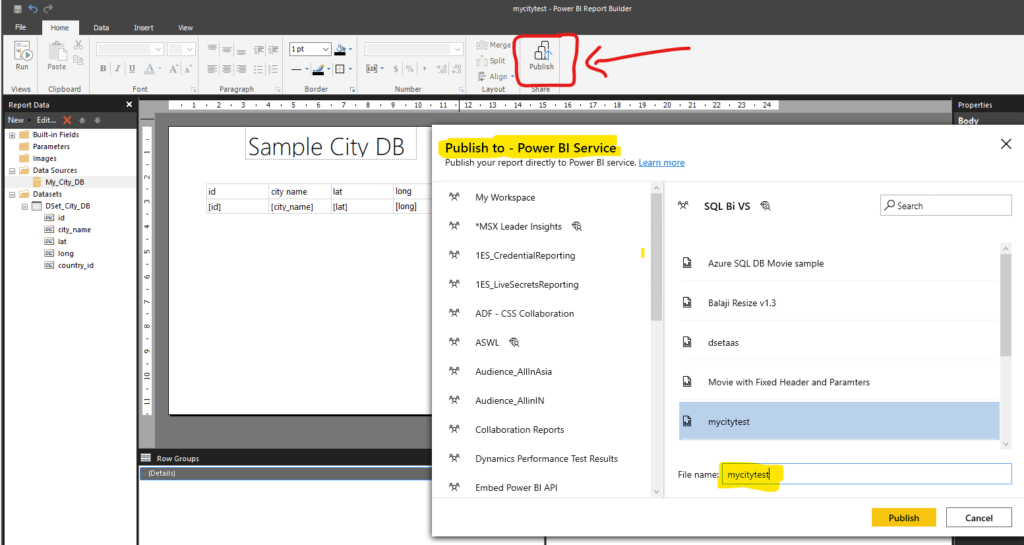Delete item with the red X in Report Data
This screenshot has height=545, width=1024.
(67, 120)
